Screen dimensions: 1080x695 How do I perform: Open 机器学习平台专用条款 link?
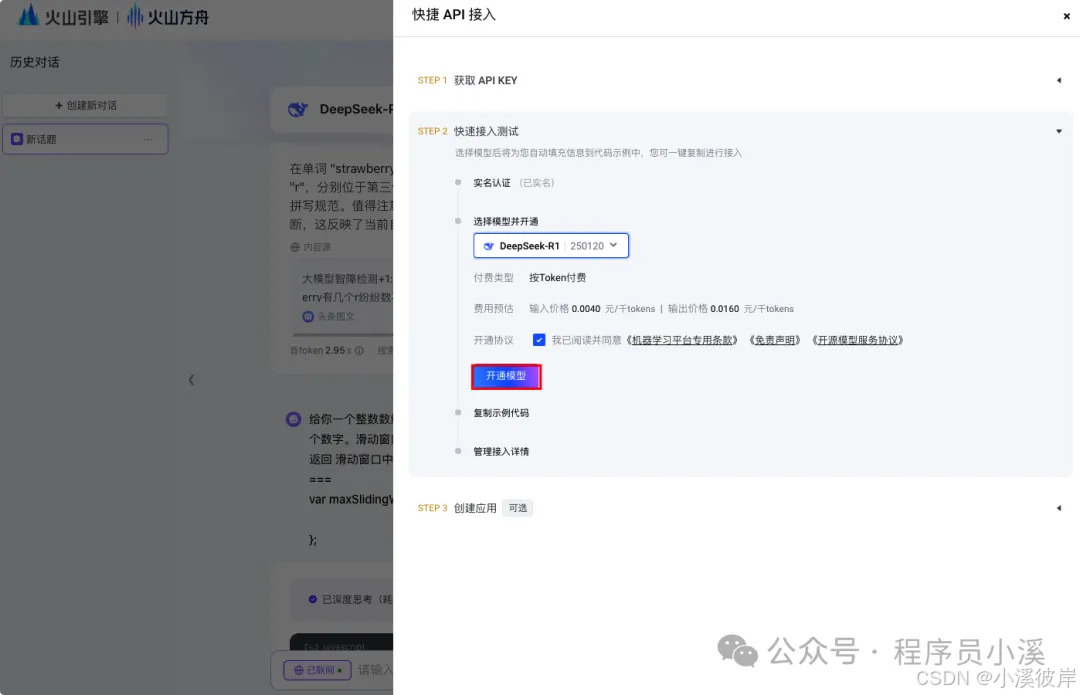click(x=682, y=340)
